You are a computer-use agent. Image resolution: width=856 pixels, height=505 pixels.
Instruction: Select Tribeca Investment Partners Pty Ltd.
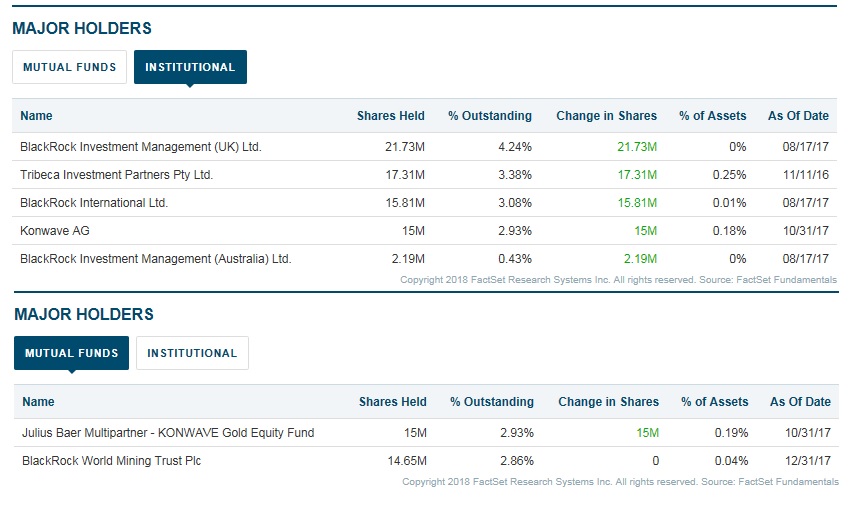117,175
